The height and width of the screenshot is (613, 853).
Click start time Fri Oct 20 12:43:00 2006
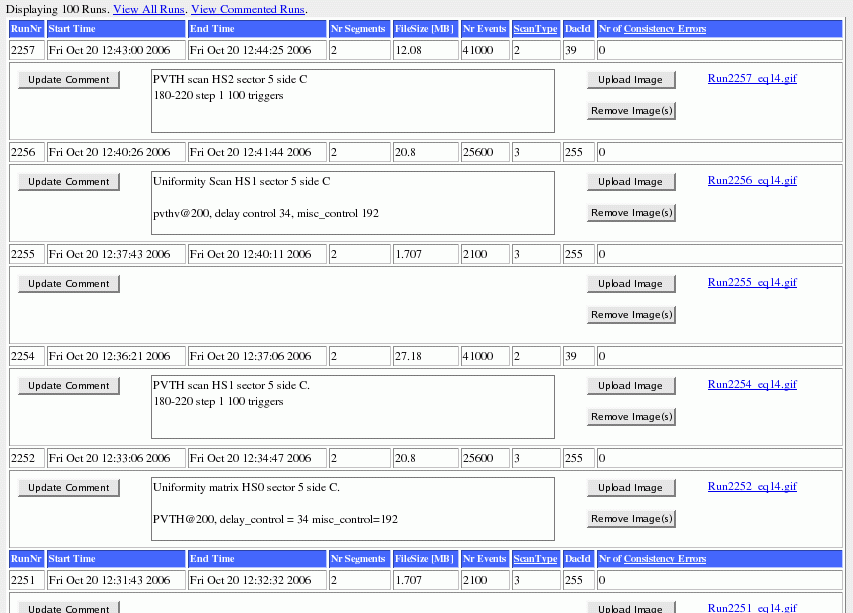[x=116, y=50]
